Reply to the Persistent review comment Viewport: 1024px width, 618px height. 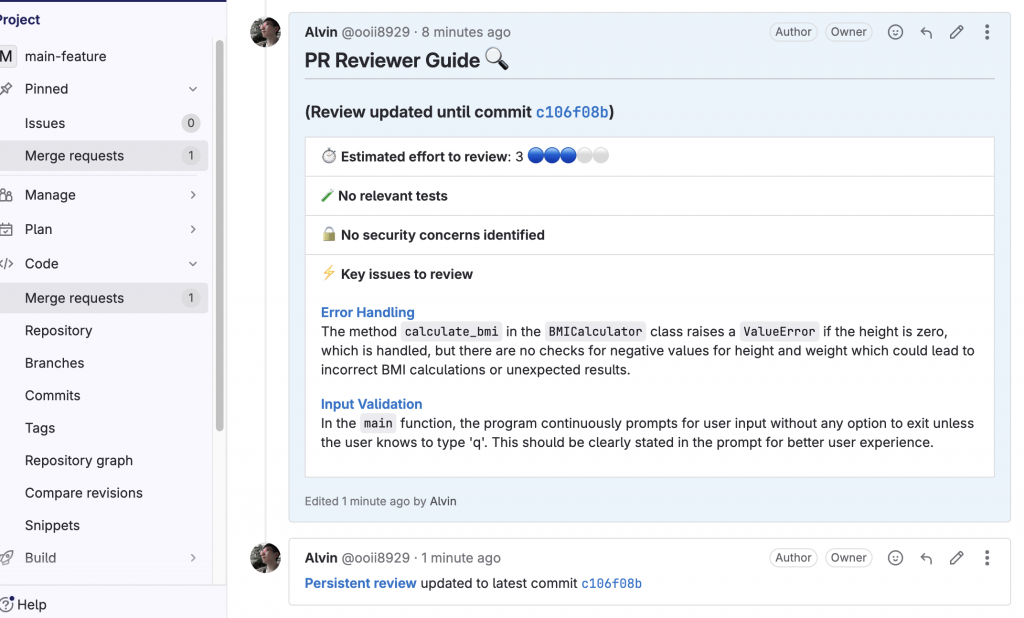coord(925,558)
